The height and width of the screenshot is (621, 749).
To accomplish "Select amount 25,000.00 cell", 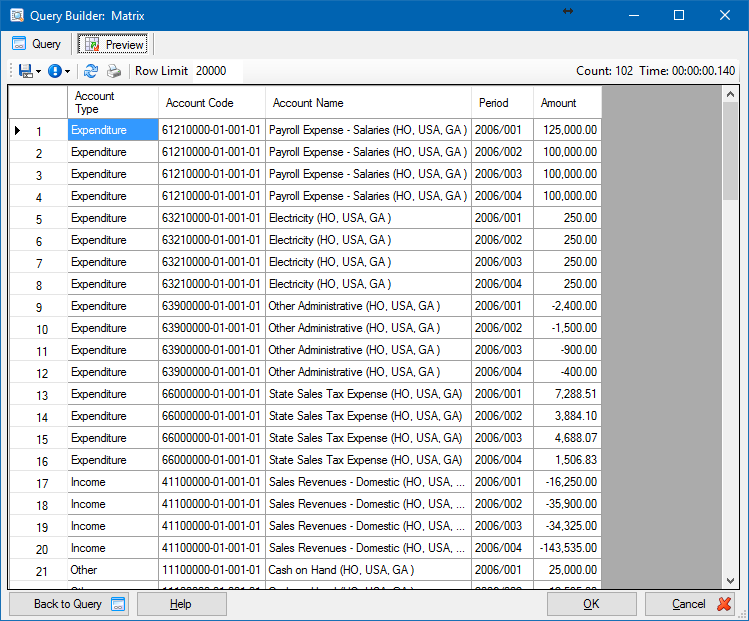I will coord(567,569).
